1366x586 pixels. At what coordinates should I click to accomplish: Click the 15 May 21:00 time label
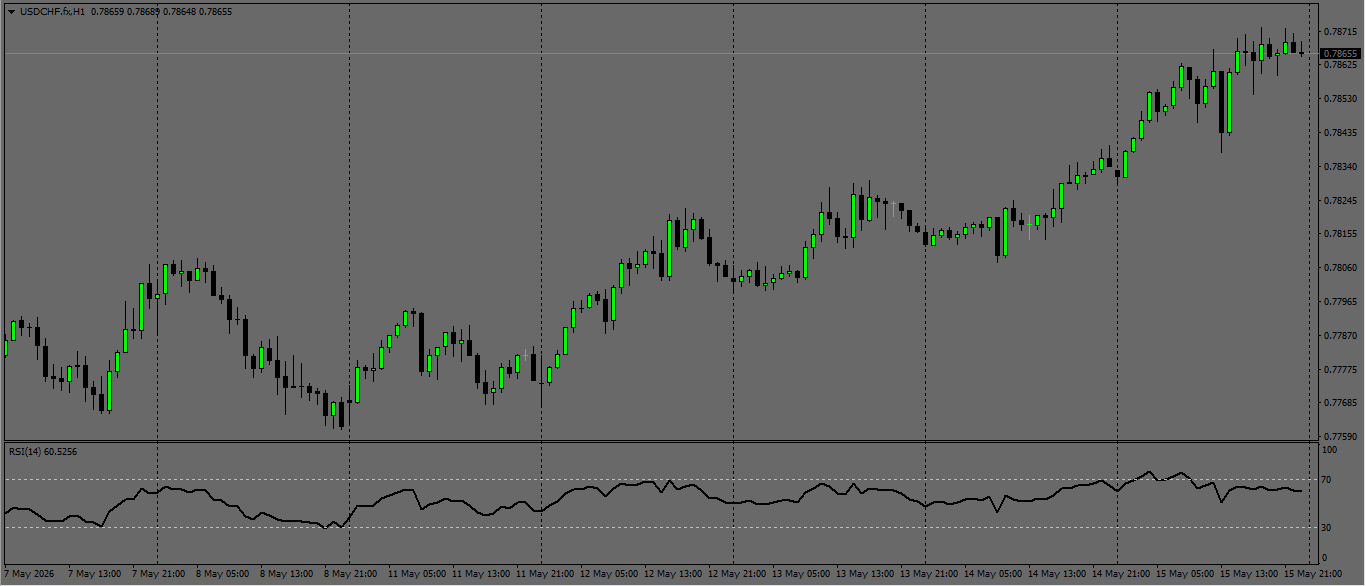(1312, 575)
